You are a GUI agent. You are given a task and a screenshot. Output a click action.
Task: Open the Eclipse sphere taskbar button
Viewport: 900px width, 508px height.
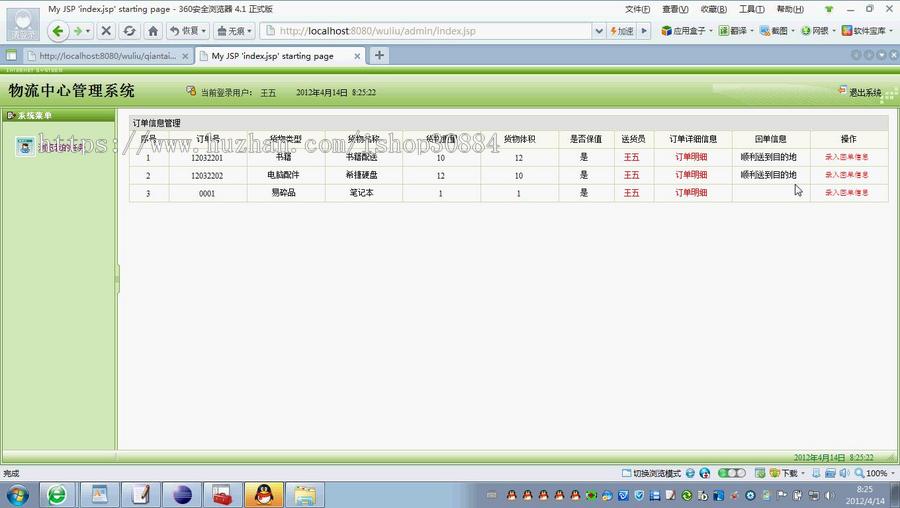coord(182,495)
